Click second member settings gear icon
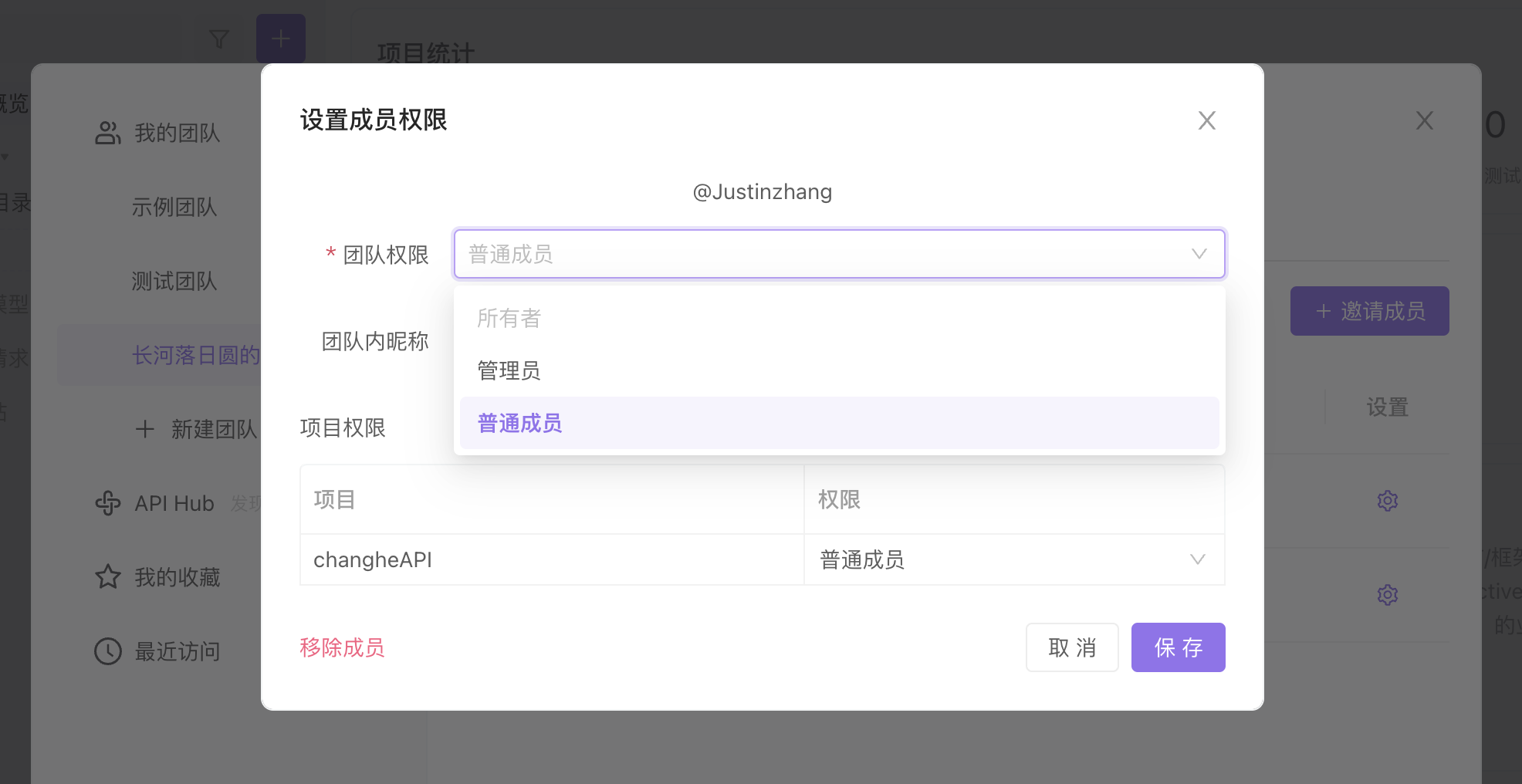This screenshot has height=784, width=1522. [x=1388, y=595]
